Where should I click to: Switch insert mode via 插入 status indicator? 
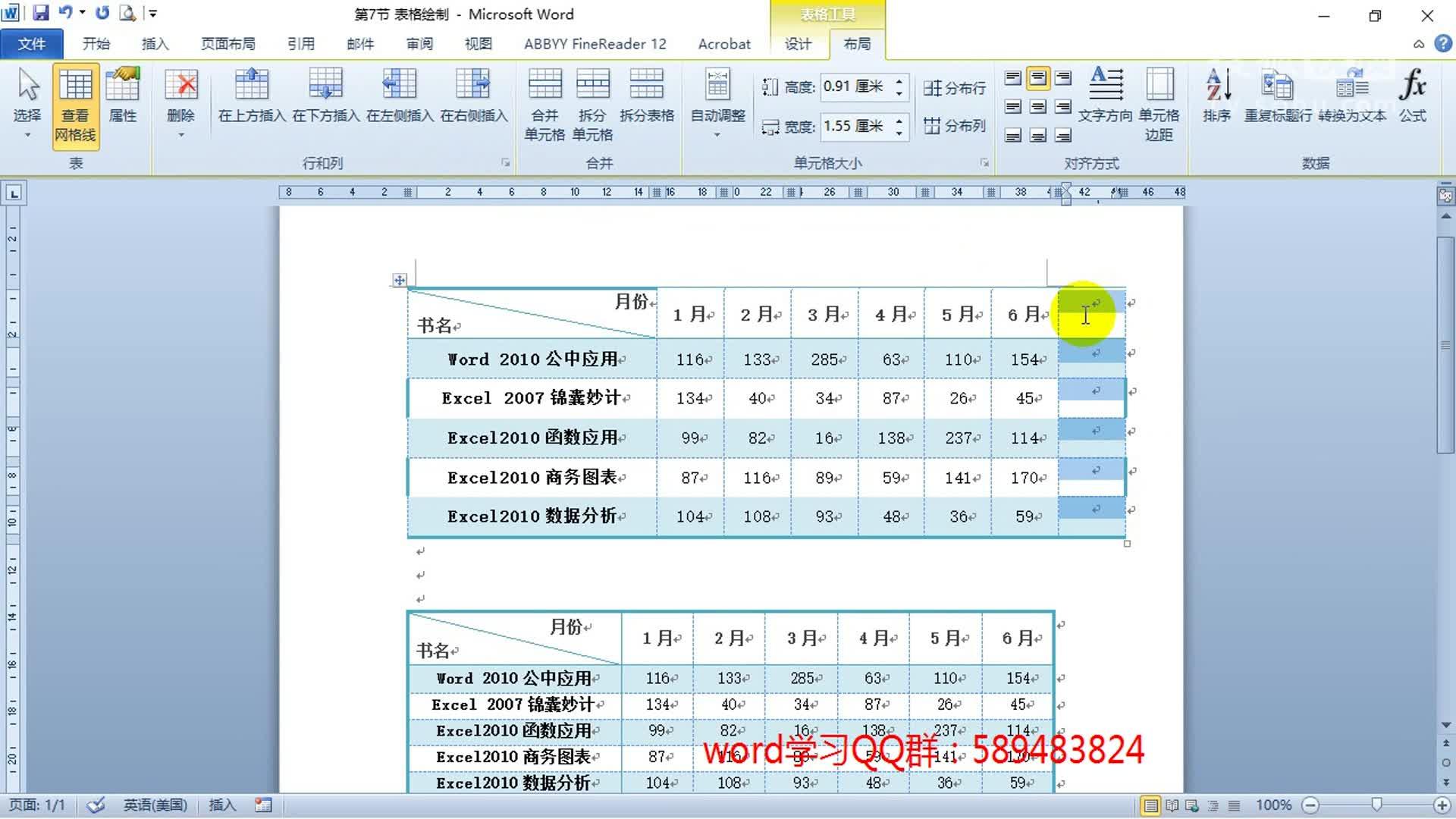[x=221, y=805]
